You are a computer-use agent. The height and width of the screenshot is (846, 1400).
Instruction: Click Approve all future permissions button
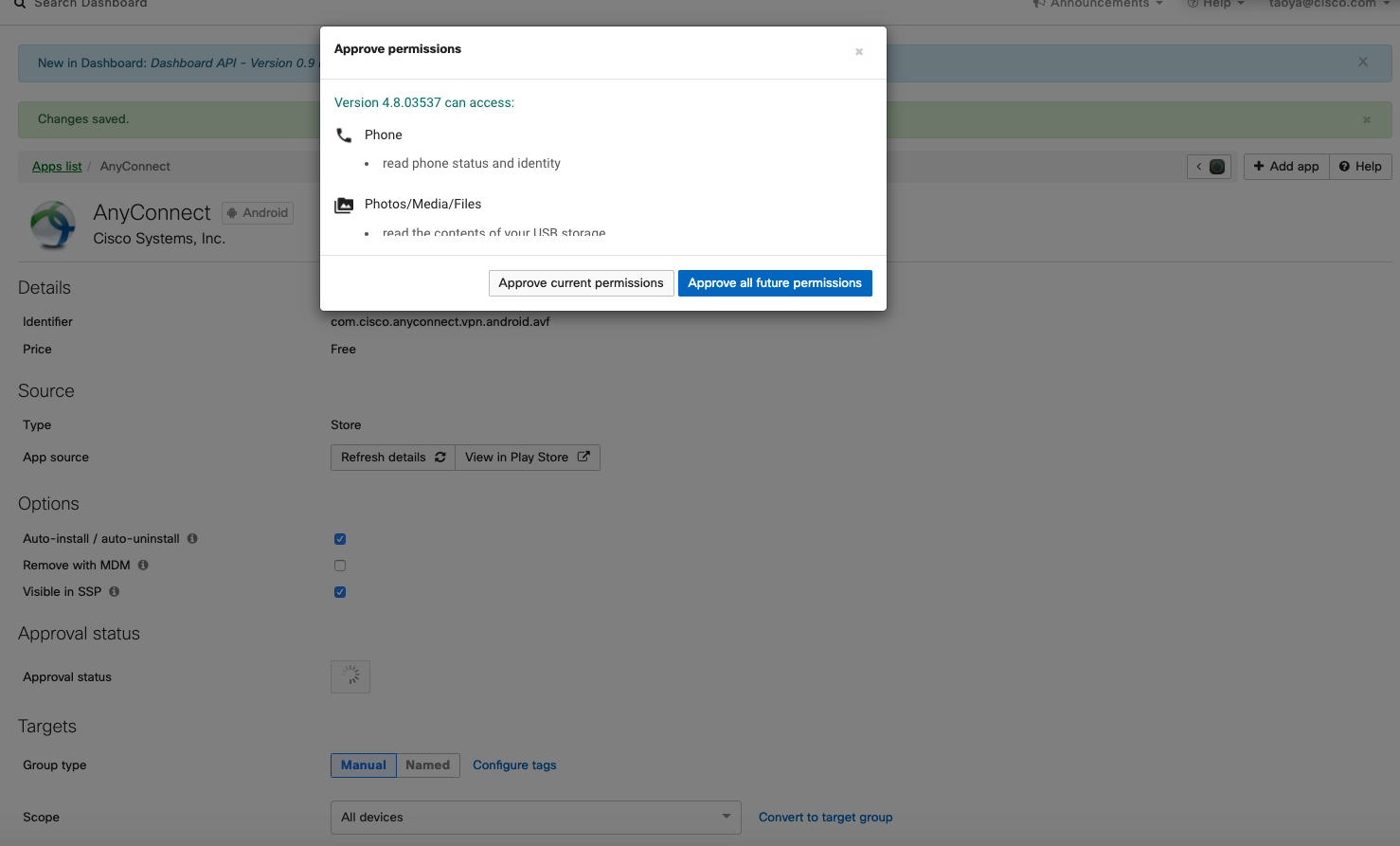(775, 283)
